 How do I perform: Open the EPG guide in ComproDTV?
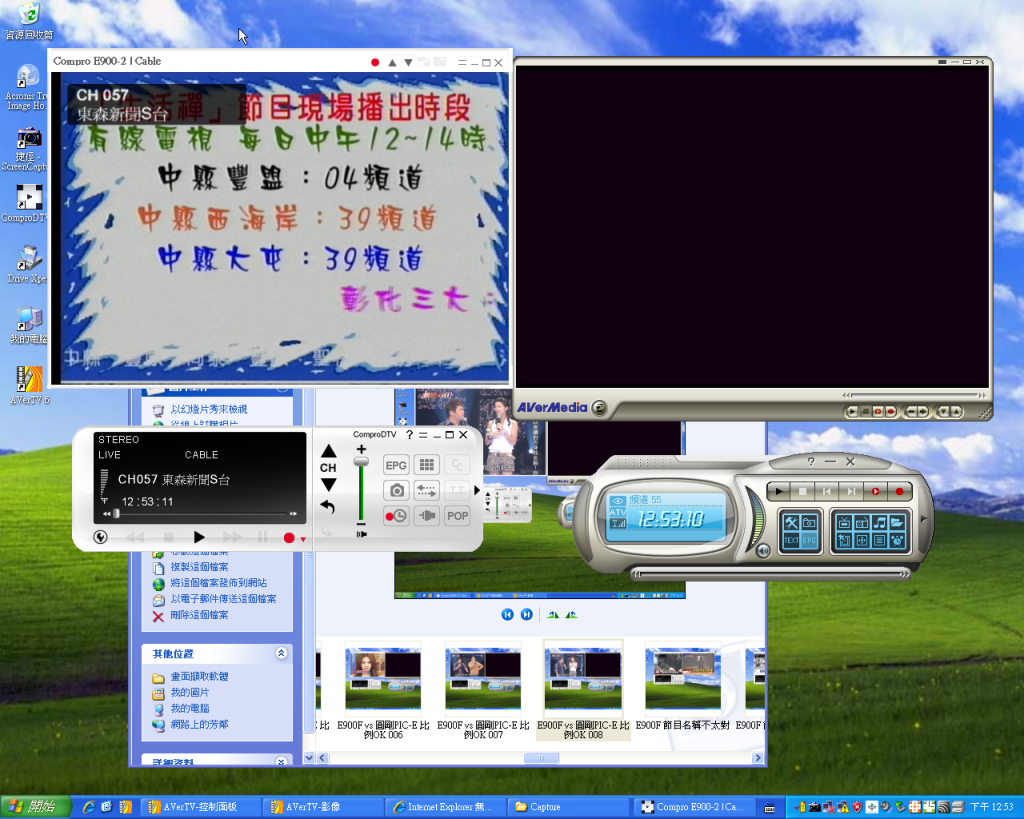(396, 465)
